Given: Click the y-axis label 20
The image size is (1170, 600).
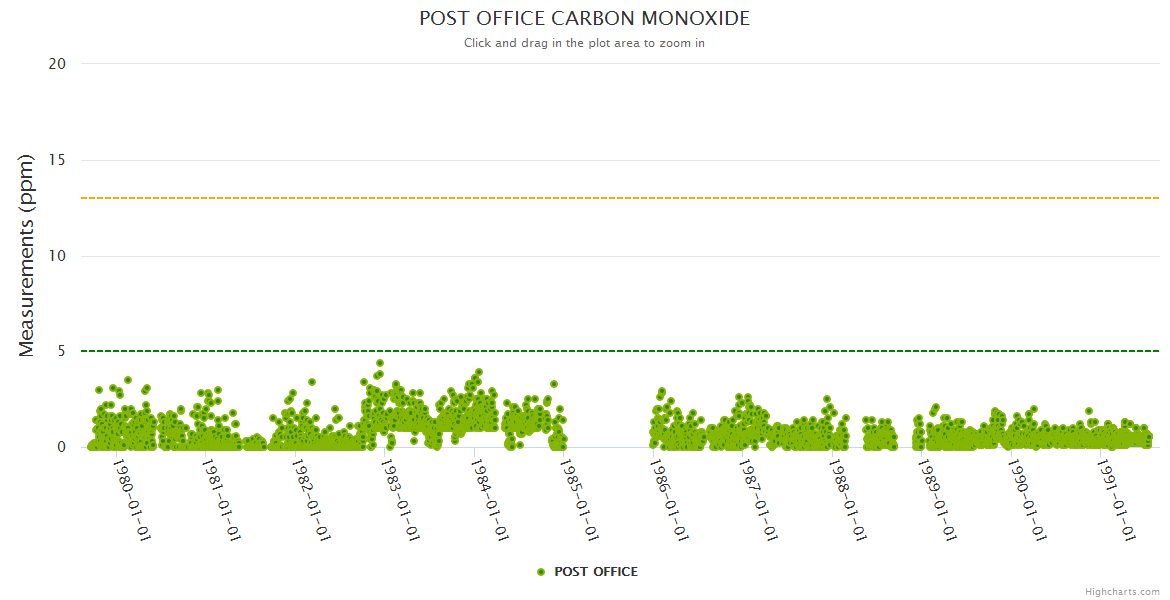Looking at the screenshot, I should [x=57, y=64].
